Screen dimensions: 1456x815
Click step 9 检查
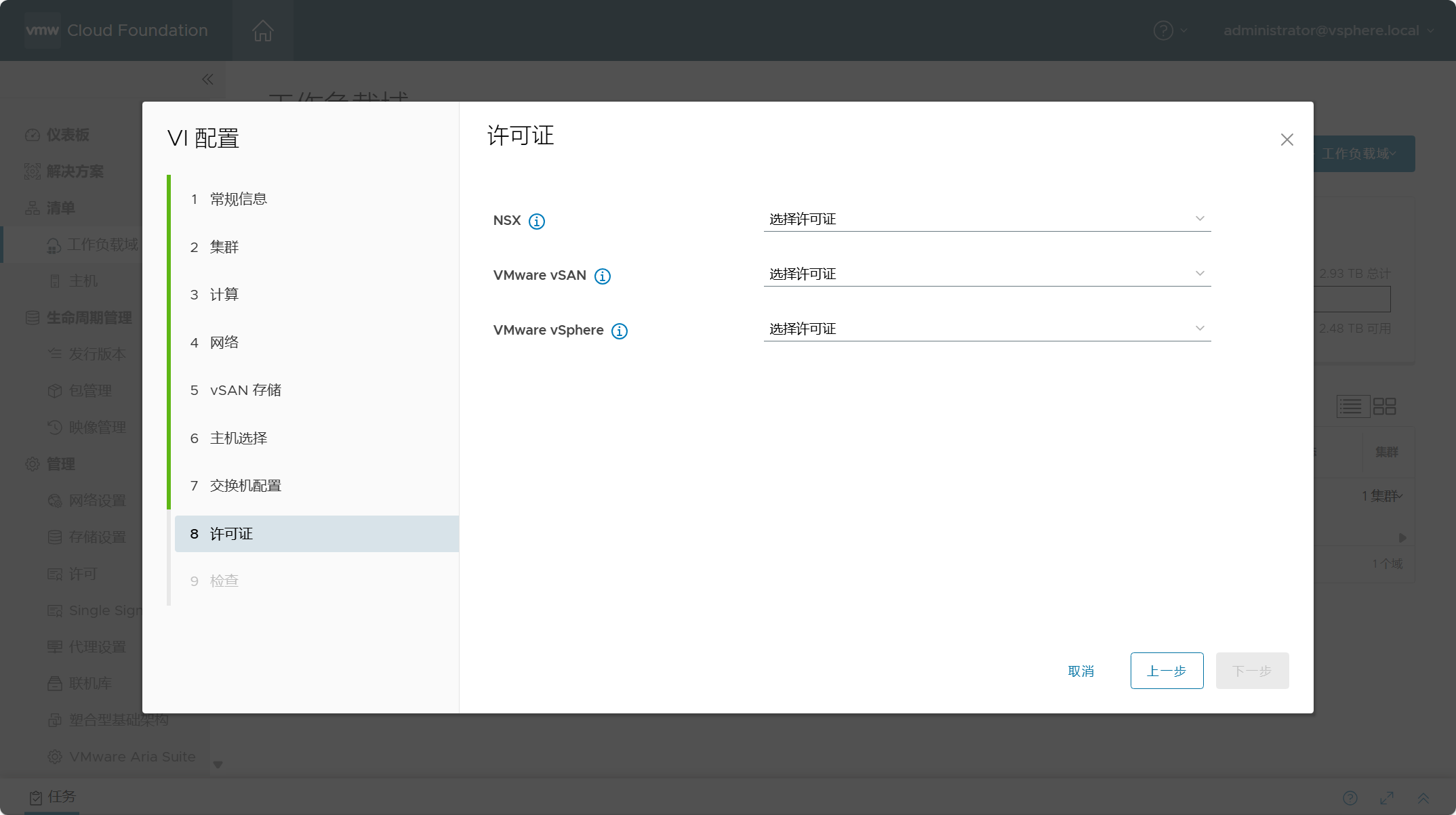tap(317, 581)
